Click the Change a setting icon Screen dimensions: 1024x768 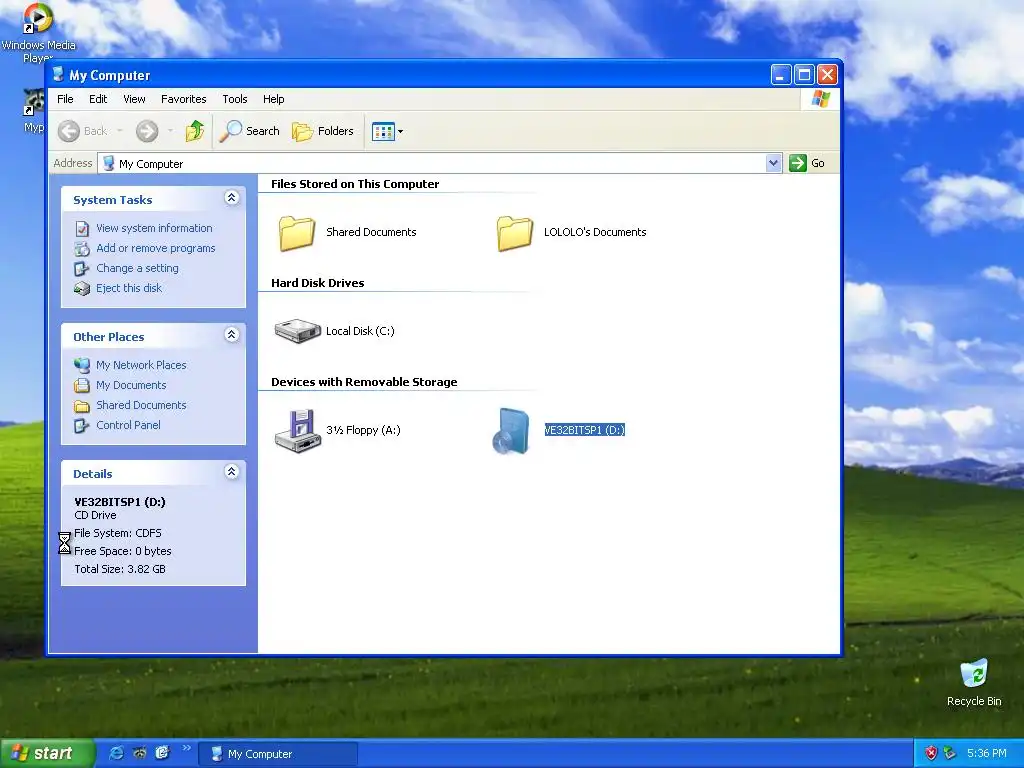(82, 268)
